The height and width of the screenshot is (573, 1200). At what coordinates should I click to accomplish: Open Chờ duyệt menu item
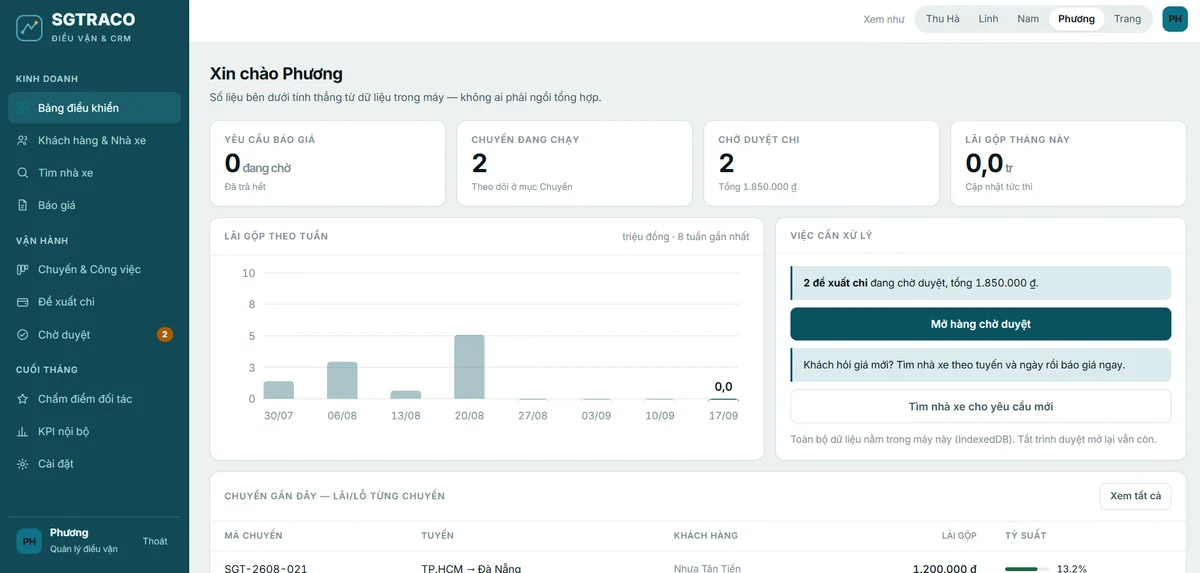coord(94,334)
